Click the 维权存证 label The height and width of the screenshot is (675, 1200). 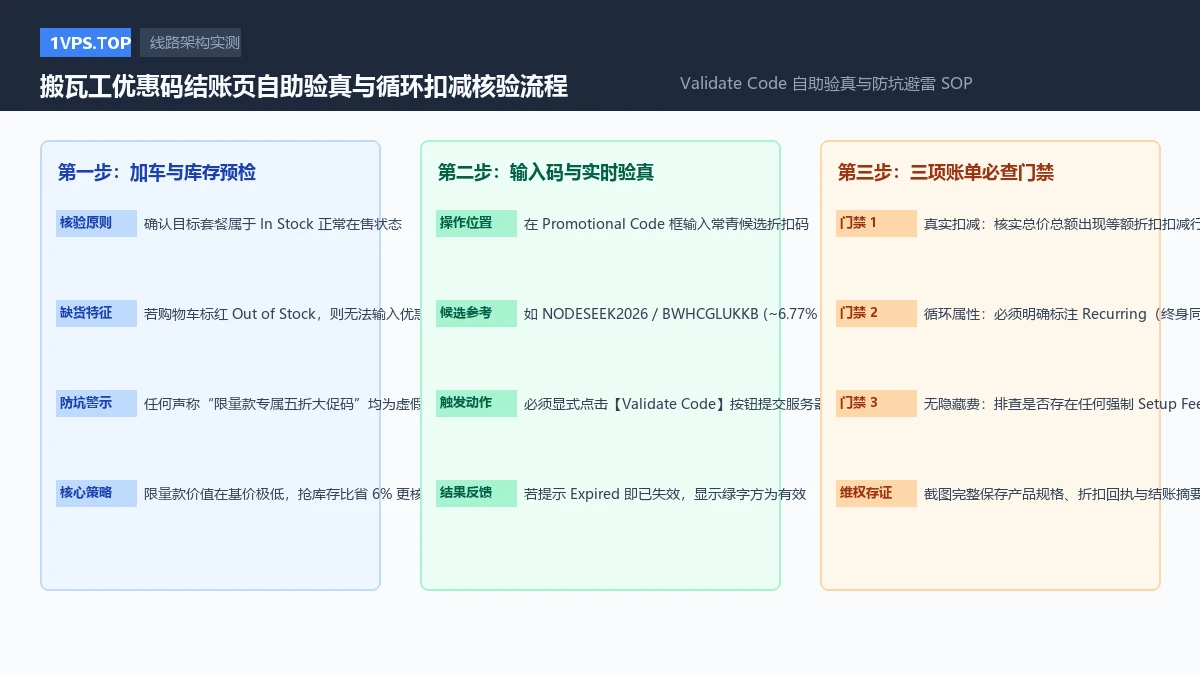point(876,493)
